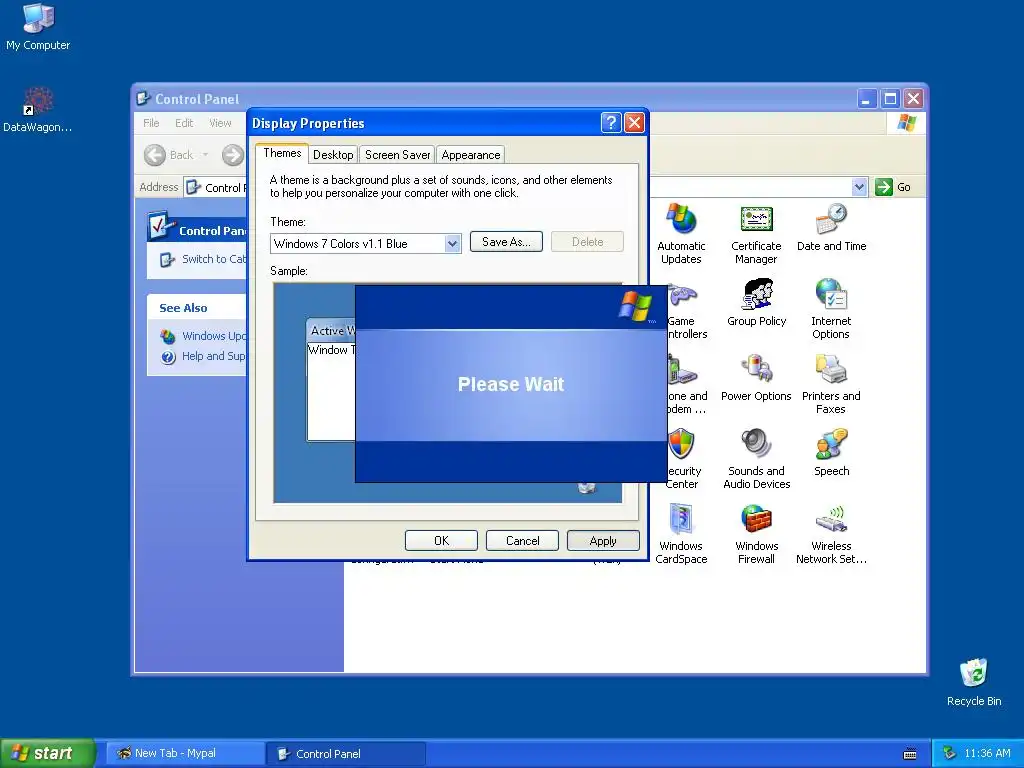
Task: Open the File menu
Action: pyautogui.click(x=151, y=123)
